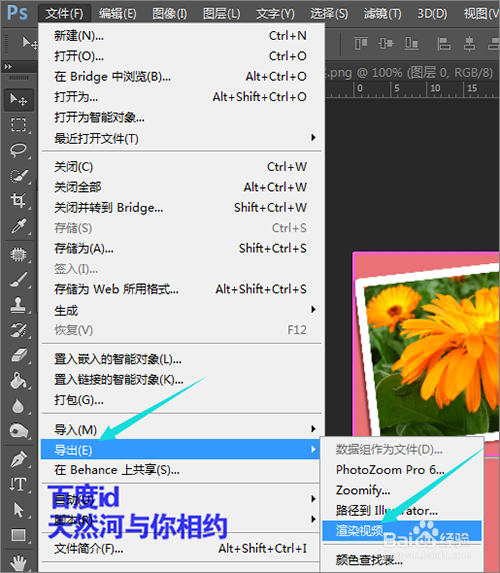Select the Crop tool
Viewport: 500px width, 573px height.
(x=18, y=200)
